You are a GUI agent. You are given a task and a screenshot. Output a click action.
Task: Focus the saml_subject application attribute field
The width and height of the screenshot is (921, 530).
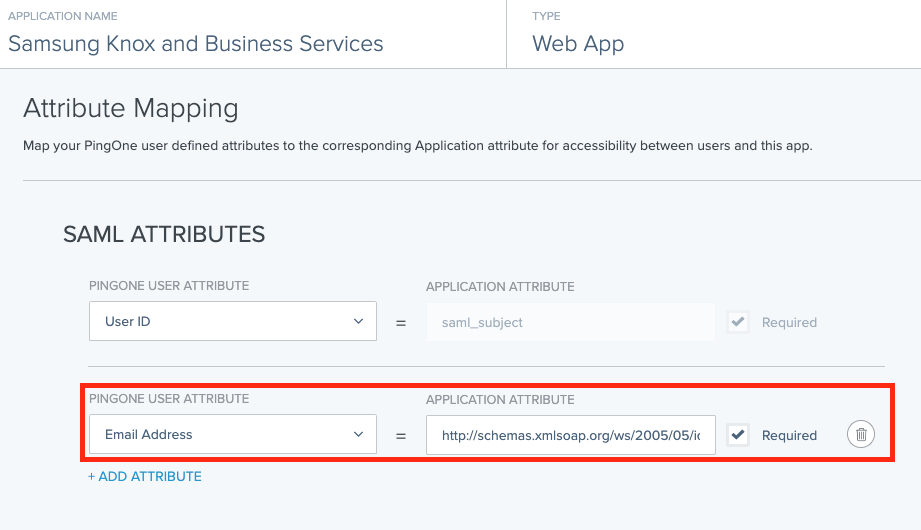pyautogui.click(x=570, y=322)
